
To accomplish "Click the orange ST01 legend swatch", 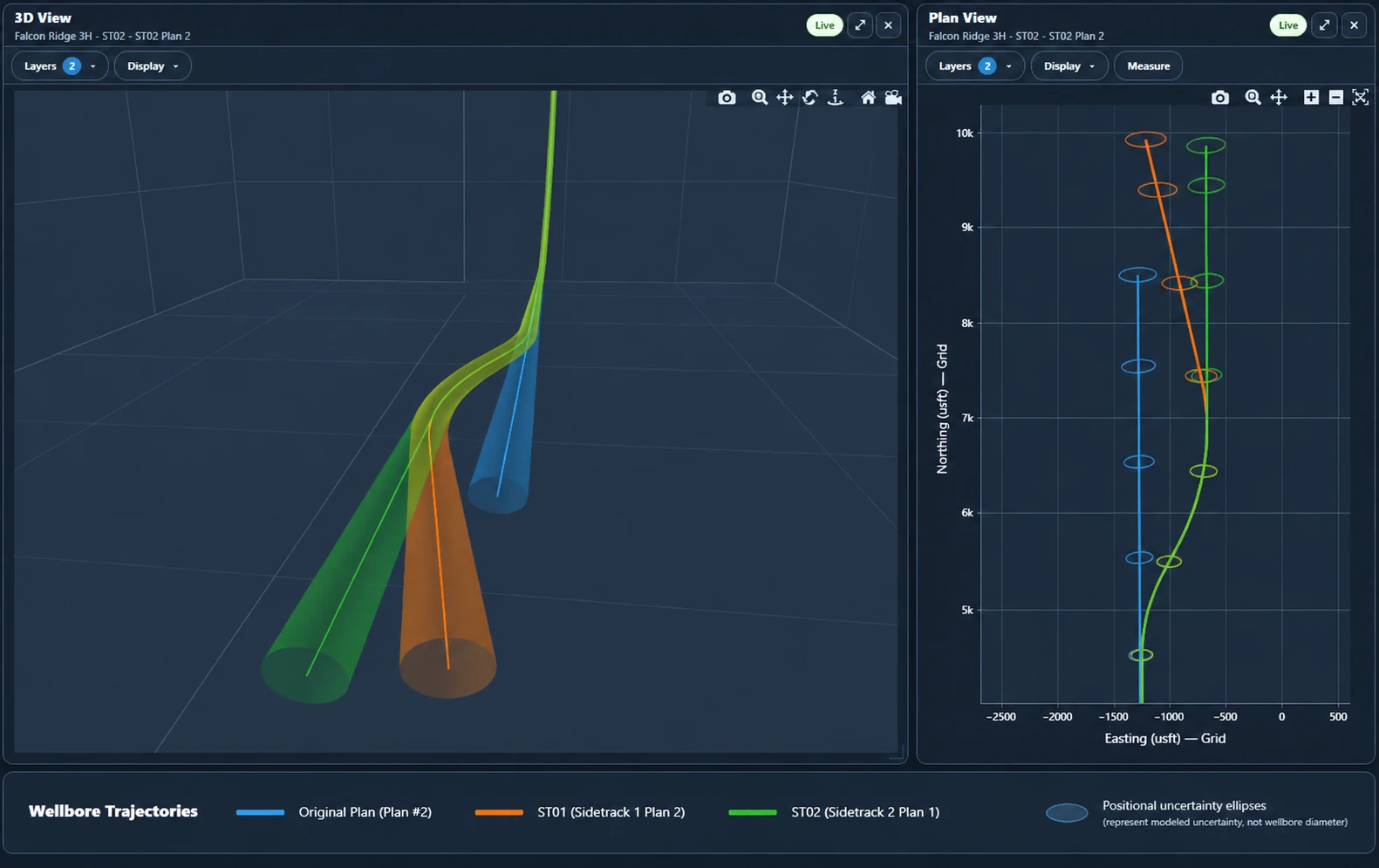I will [x=499, y=812].
